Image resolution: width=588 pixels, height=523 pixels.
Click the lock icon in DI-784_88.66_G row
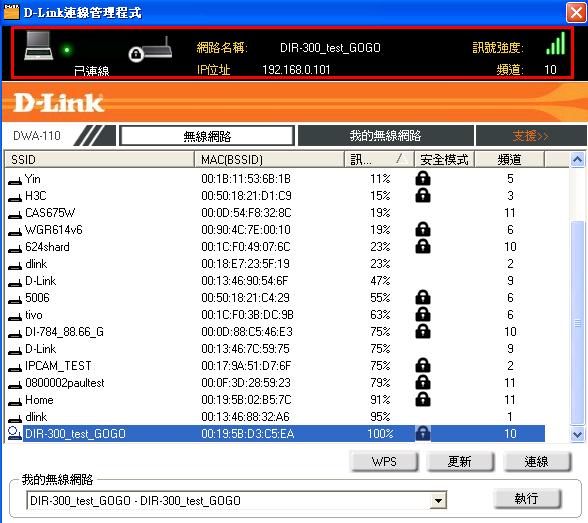(x=423, y=331)
